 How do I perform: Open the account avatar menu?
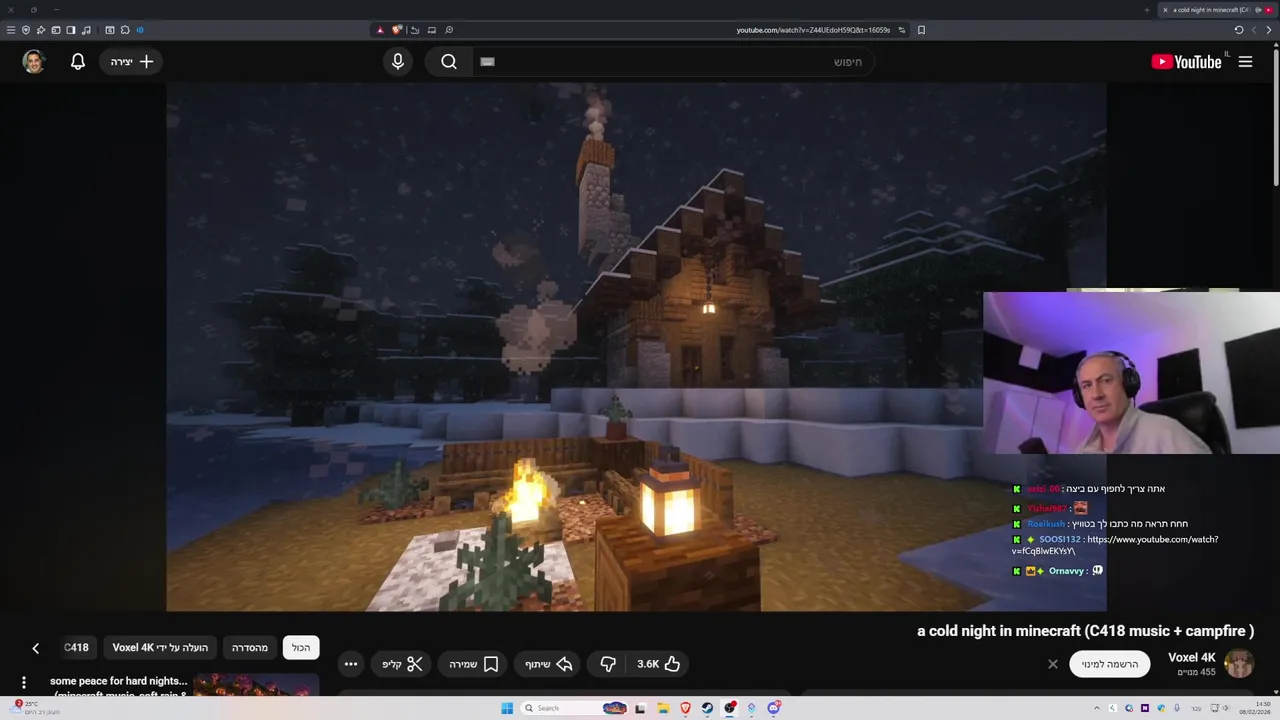34,62
